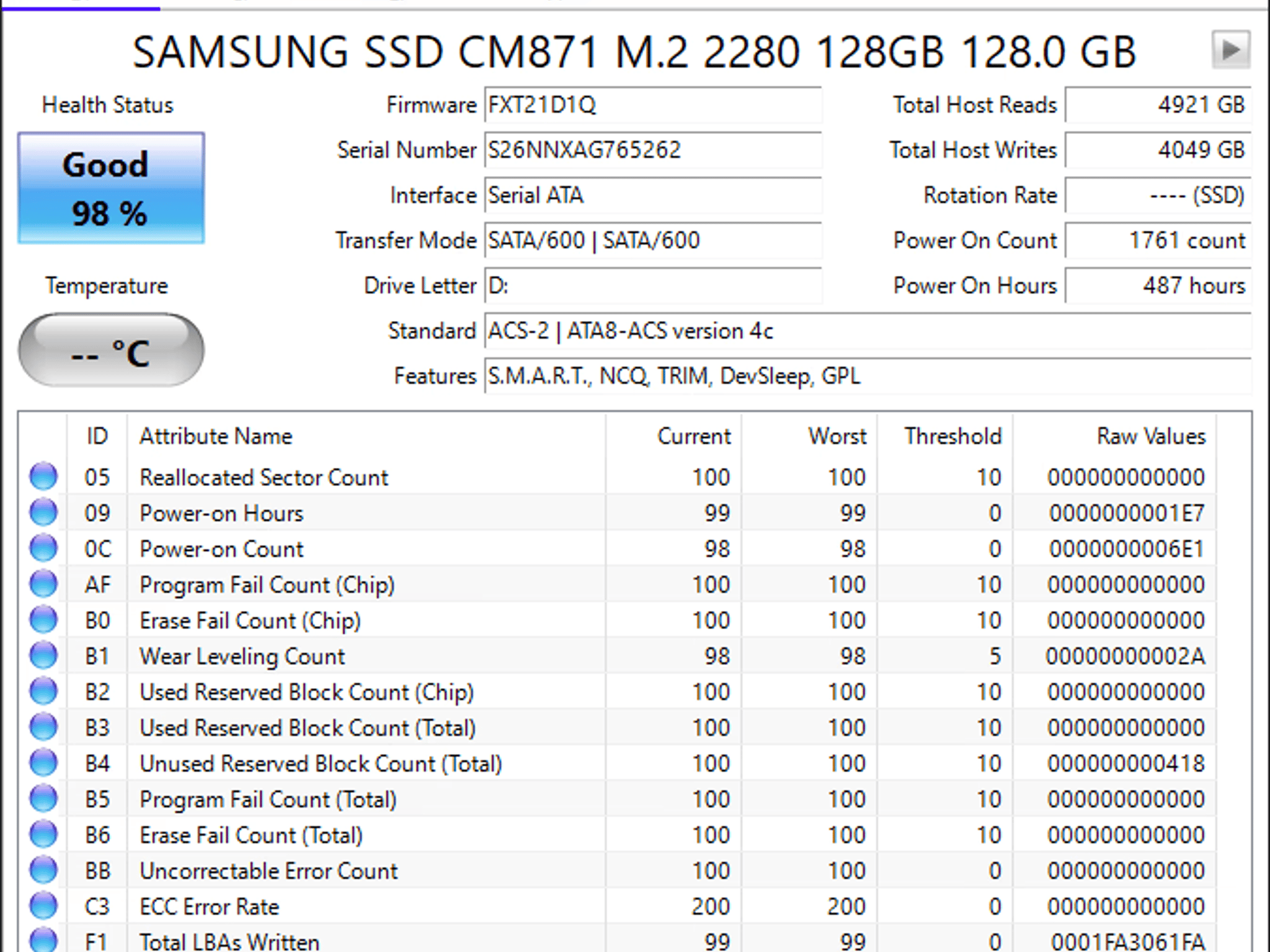1270x952 pixels.
Task: Click the Erase Fail Count (Chip) indicator
Action: pos(43,619)
